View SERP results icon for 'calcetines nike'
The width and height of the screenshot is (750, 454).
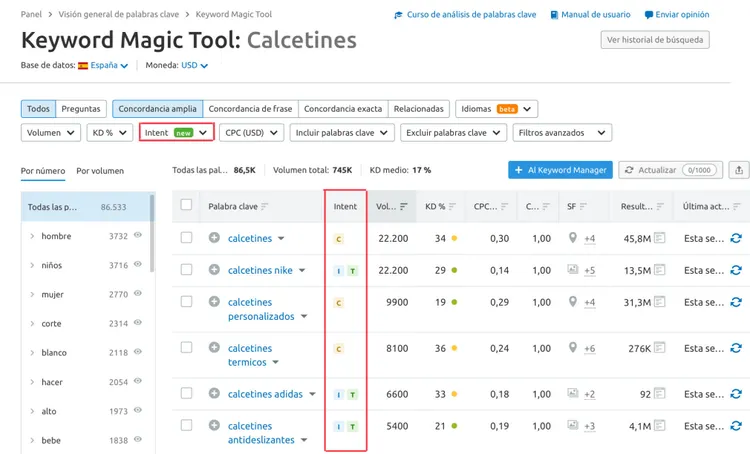[x=660, y=269]
